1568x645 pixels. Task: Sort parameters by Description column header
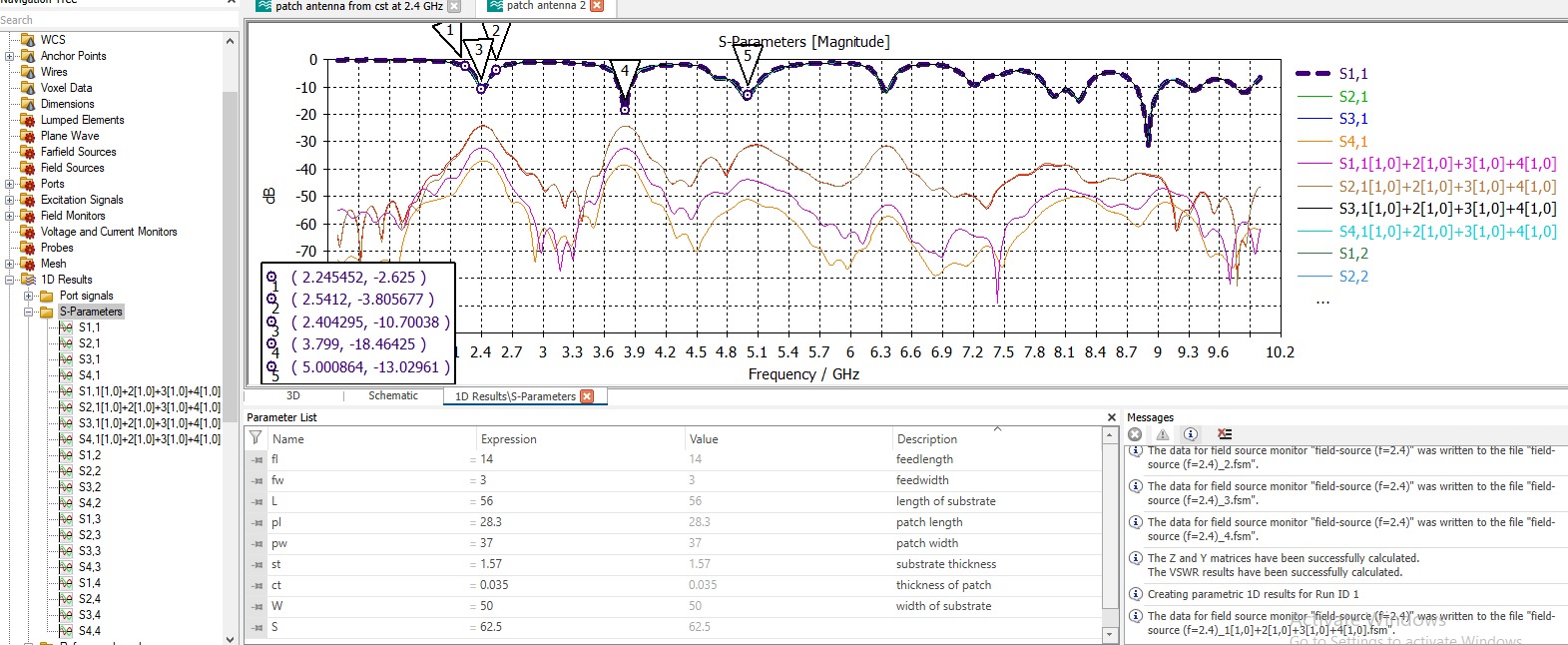pos(926,439)
